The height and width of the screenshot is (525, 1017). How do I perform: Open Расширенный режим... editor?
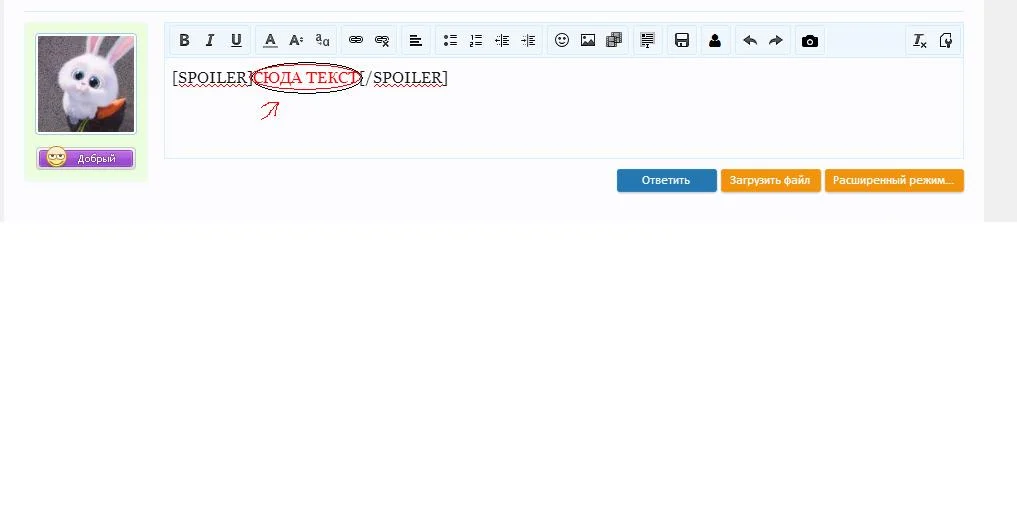coord(894,180)
